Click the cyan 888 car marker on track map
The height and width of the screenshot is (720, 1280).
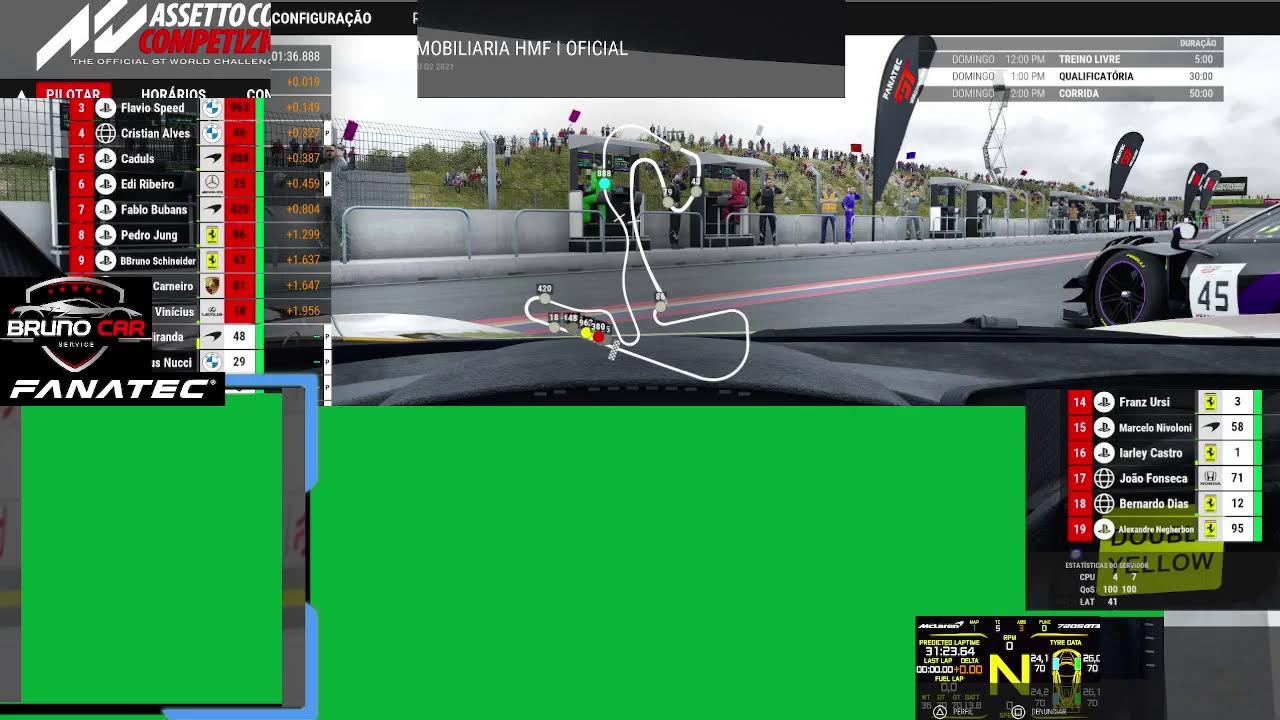click(604, 184)
